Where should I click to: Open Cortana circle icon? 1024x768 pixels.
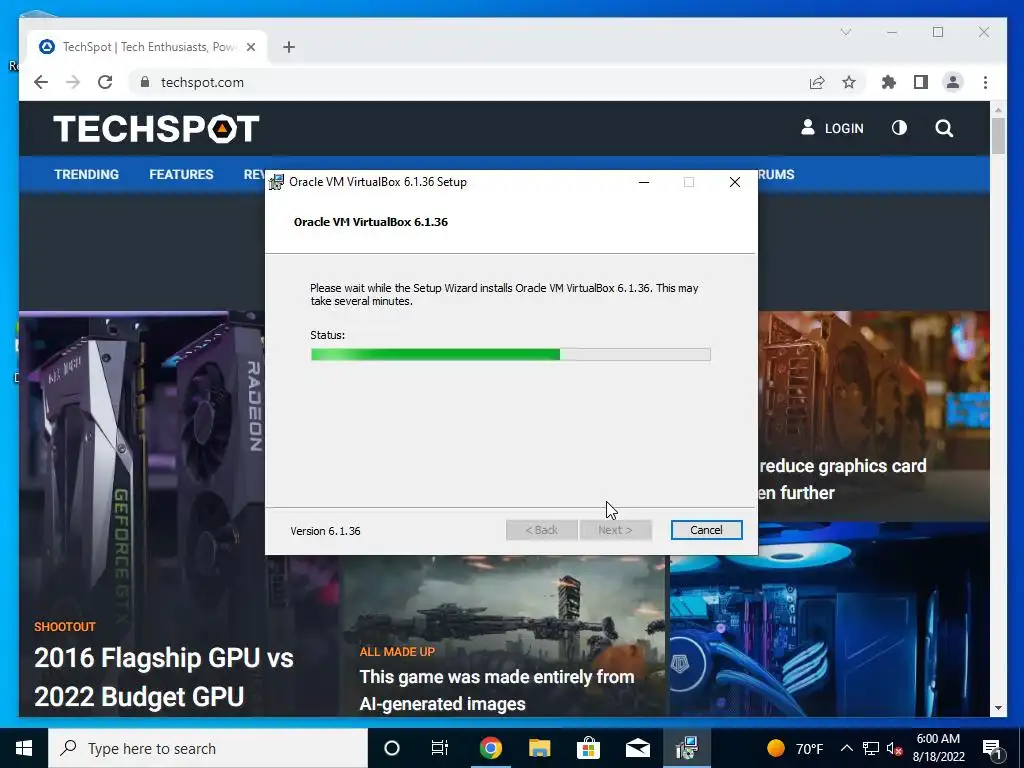392,748
